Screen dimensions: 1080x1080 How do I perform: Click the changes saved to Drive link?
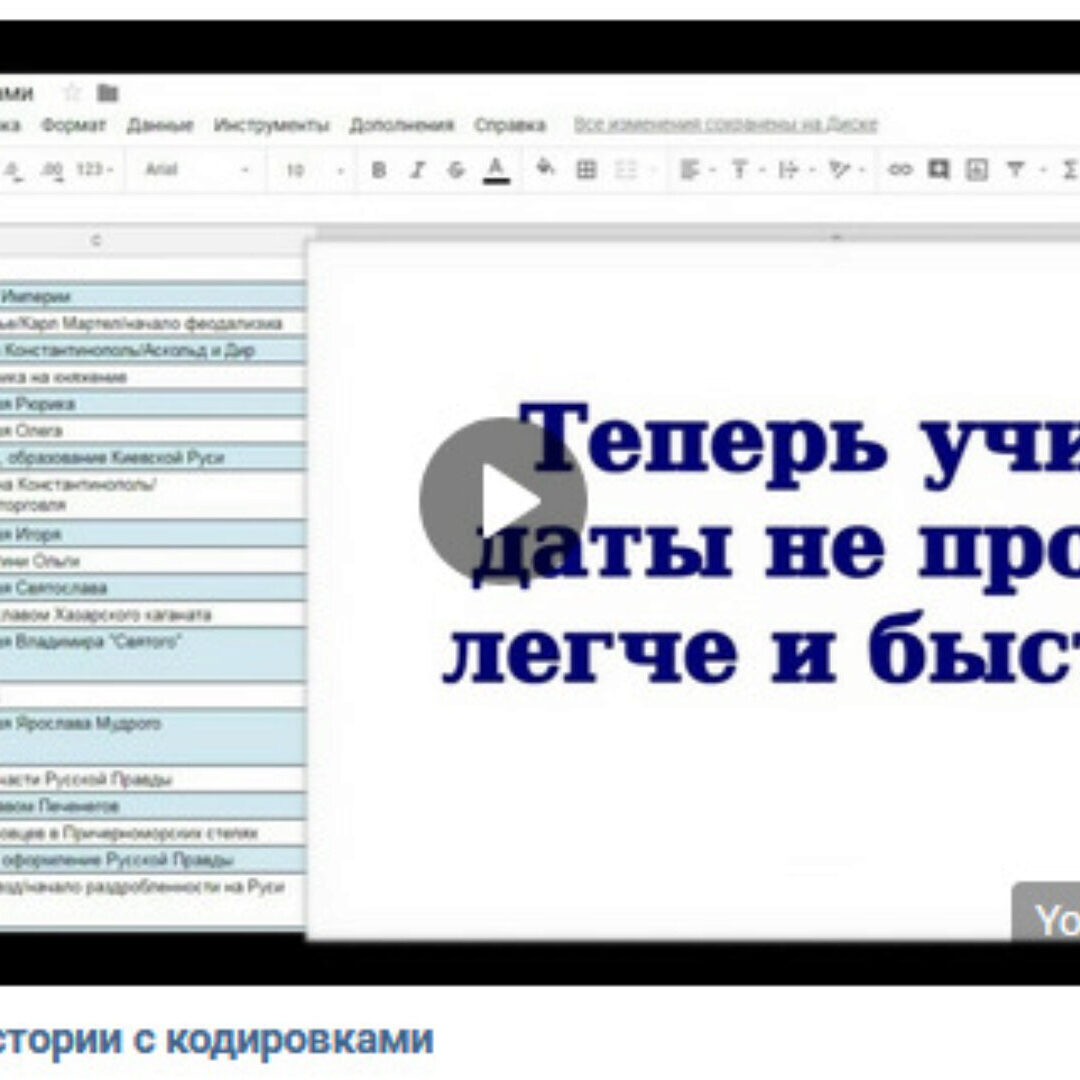pos(725,125)
